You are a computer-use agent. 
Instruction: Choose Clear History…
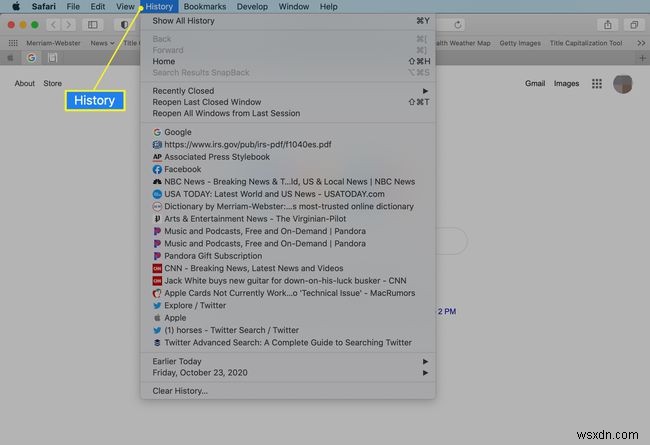[x=288, y=391]
